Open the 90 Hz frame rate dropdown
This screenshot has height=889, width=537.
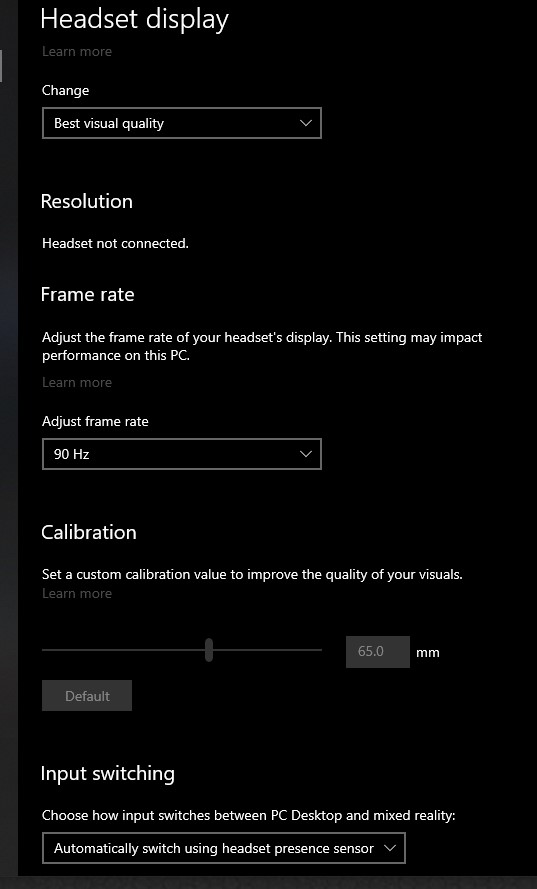click(181, 454)
